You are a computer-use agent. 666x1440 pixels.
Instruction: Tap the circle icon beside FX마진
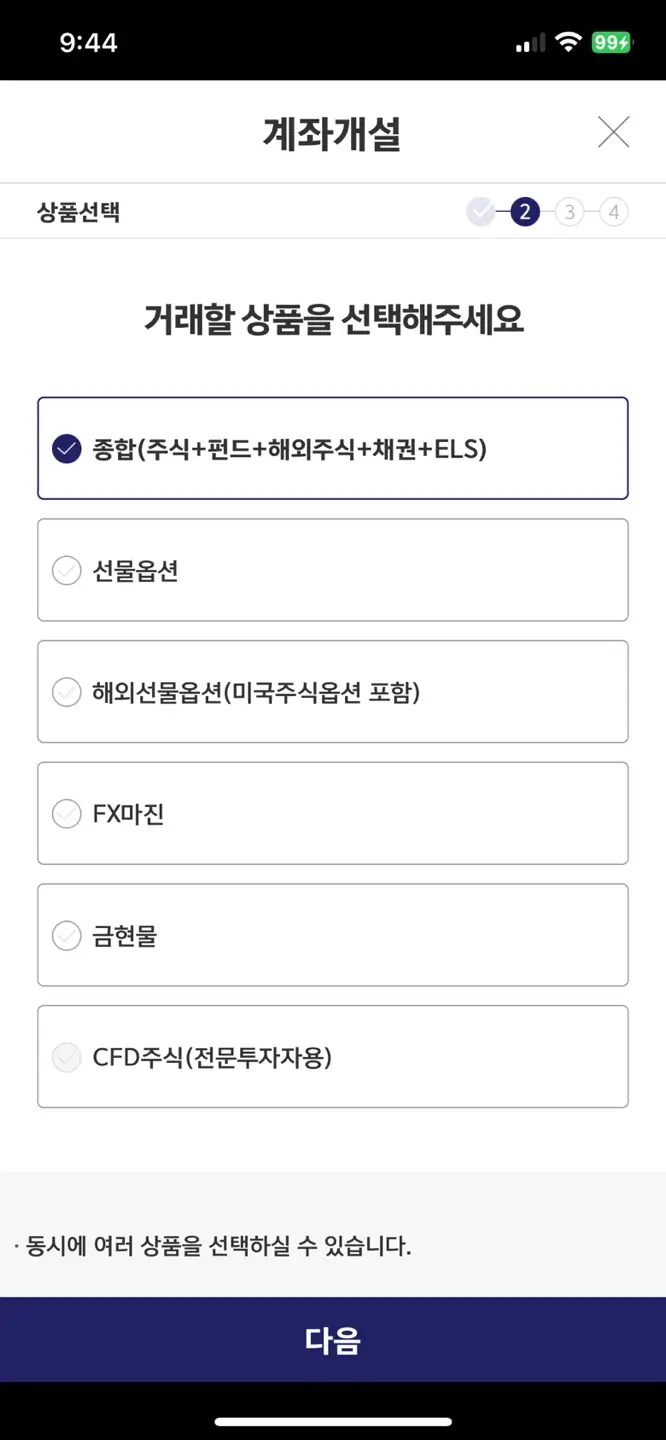(x=66, y=813)
